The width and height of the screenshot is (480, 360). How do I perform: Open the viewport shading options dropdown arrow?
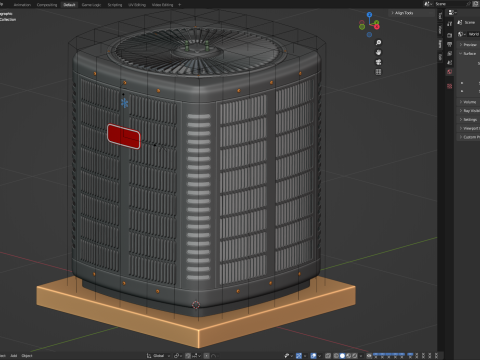click(x=361, y=356)
